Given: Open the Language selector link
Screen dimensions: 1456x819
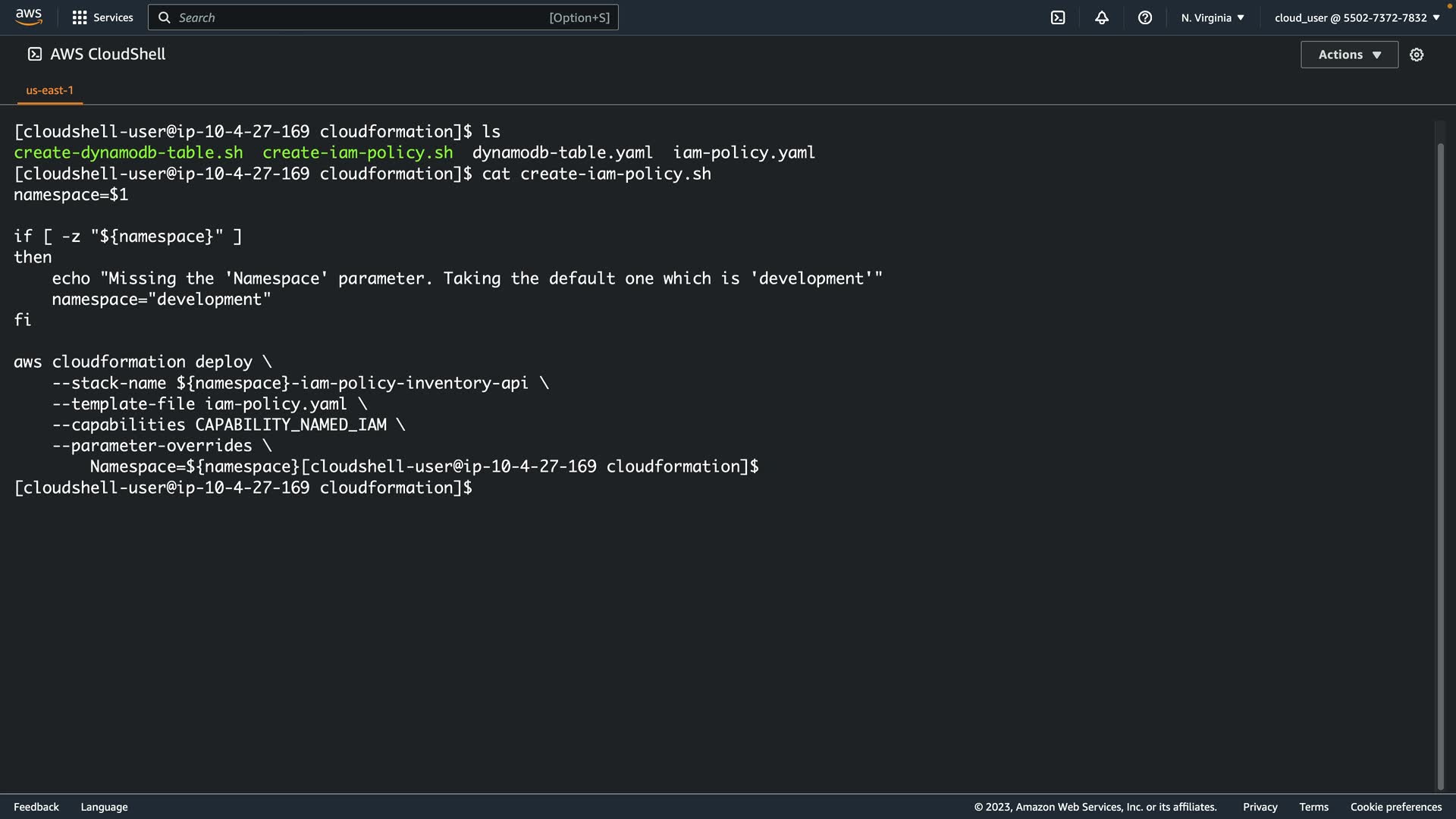Looking at the screenshot, I should [x=104, y=807].
